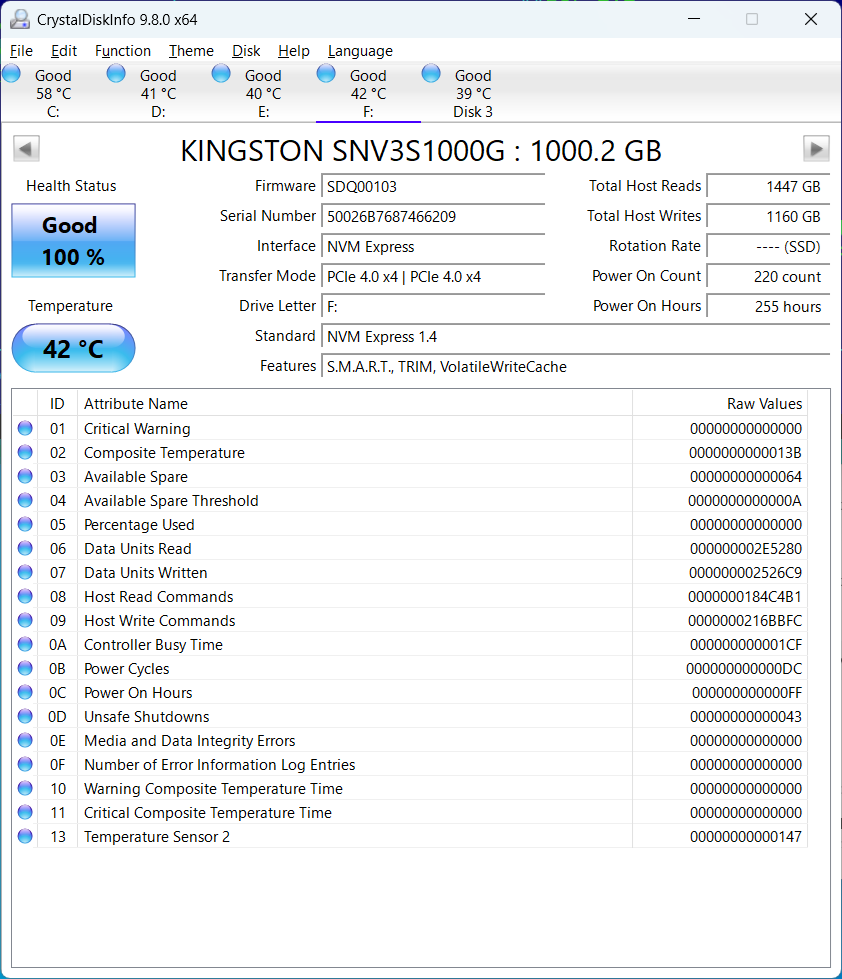Open the Language menu
Image resolution: width=842 pixels, height=979 pixels.
tap(360, 51)
